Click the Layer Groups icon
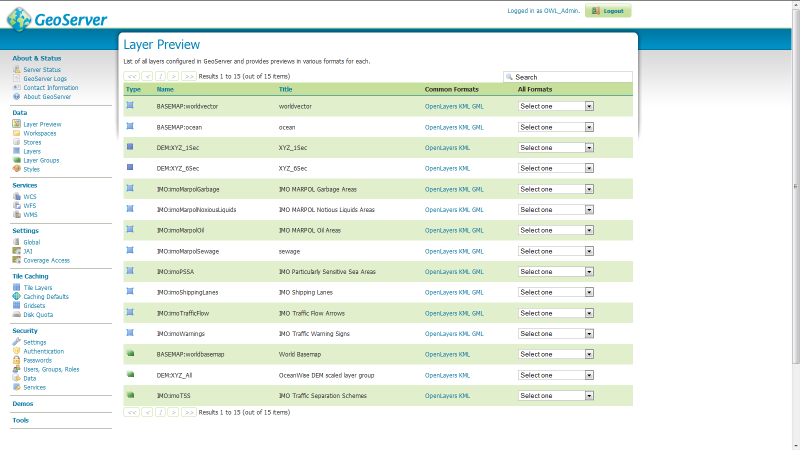This screenshot has height=450, width=800. (17, 160)
